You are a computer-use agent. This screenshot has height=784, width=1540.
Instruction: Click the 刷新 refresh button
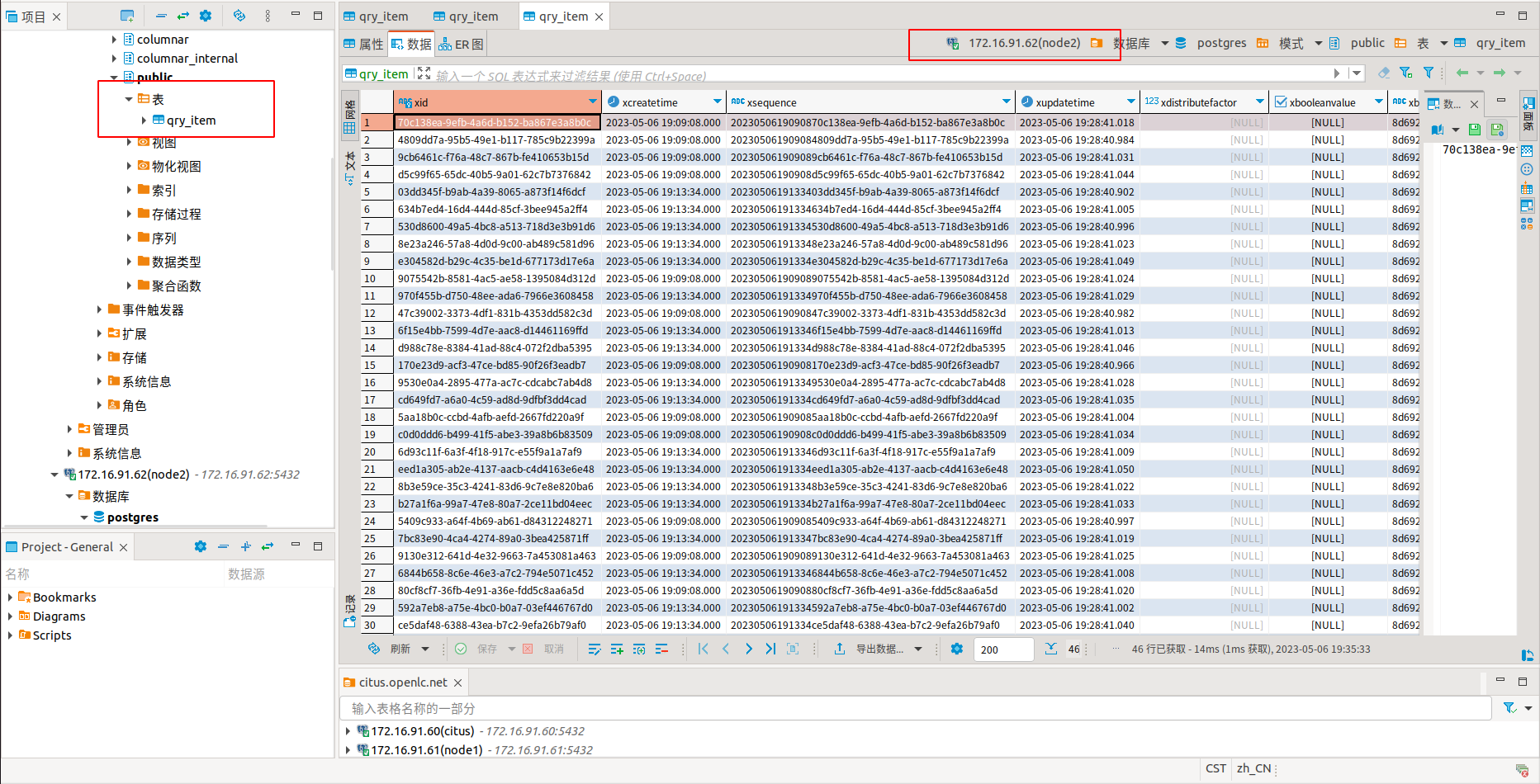(x=391, y=649)
